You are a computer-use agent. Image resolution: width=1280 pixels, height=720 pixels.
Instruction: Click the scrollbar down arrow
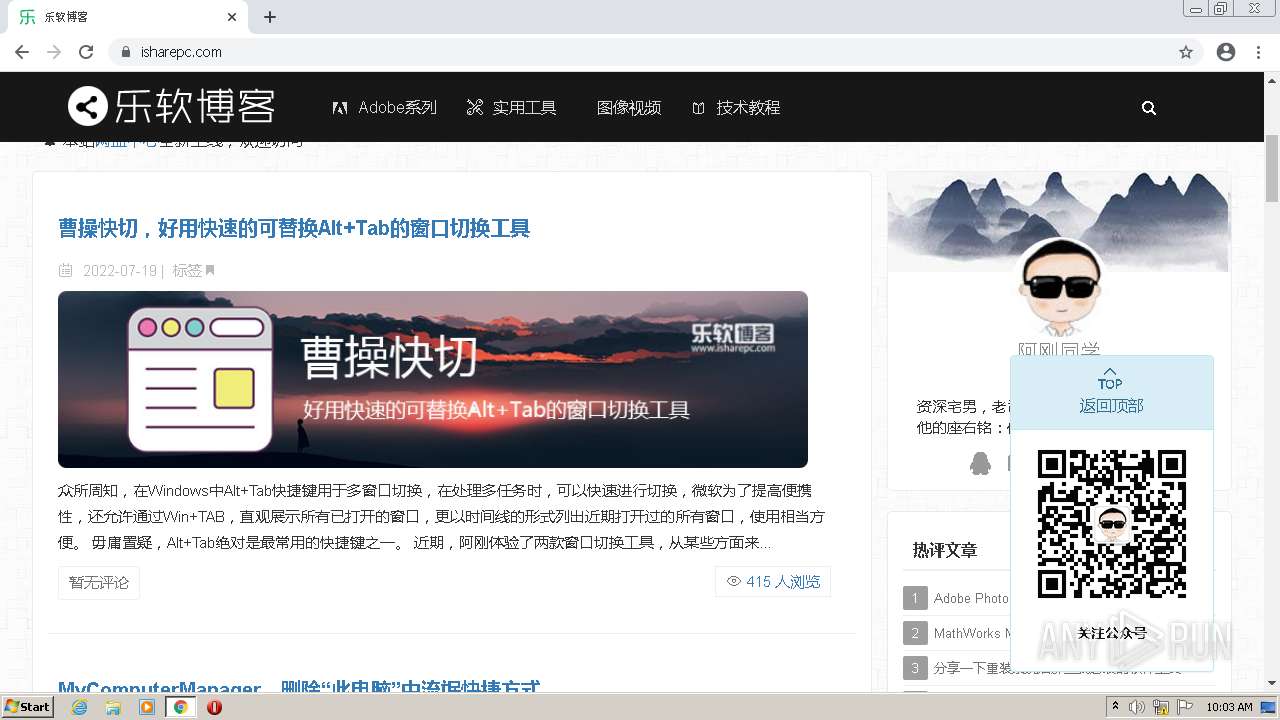click(x=1272, y=684)
